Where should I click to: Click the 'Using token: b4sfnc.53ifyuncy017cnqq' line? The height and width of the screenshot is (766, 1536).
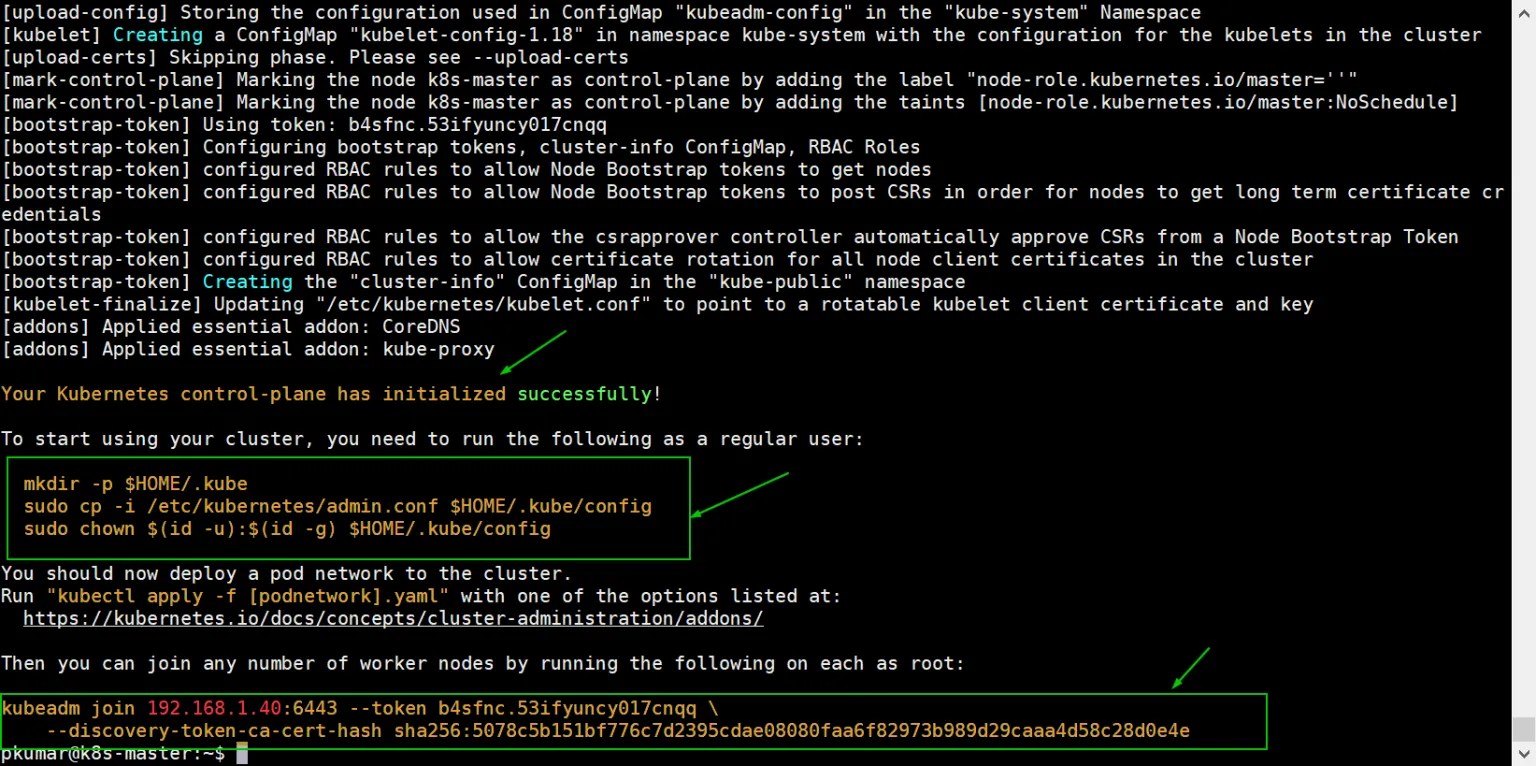(x=304, y=124)
